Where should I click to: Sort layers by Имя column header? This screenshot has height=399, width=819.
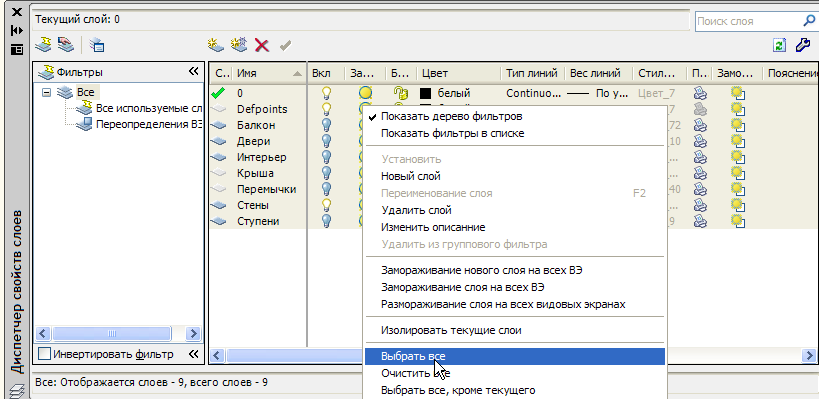pyautogui.click(x=269, y=74)
